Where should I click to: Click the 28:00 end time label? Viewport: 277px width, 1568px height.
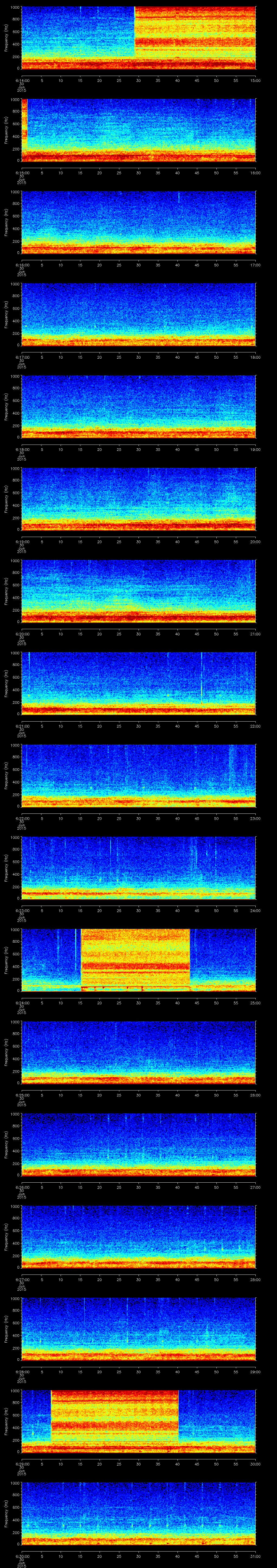(x=256, y=1279)
